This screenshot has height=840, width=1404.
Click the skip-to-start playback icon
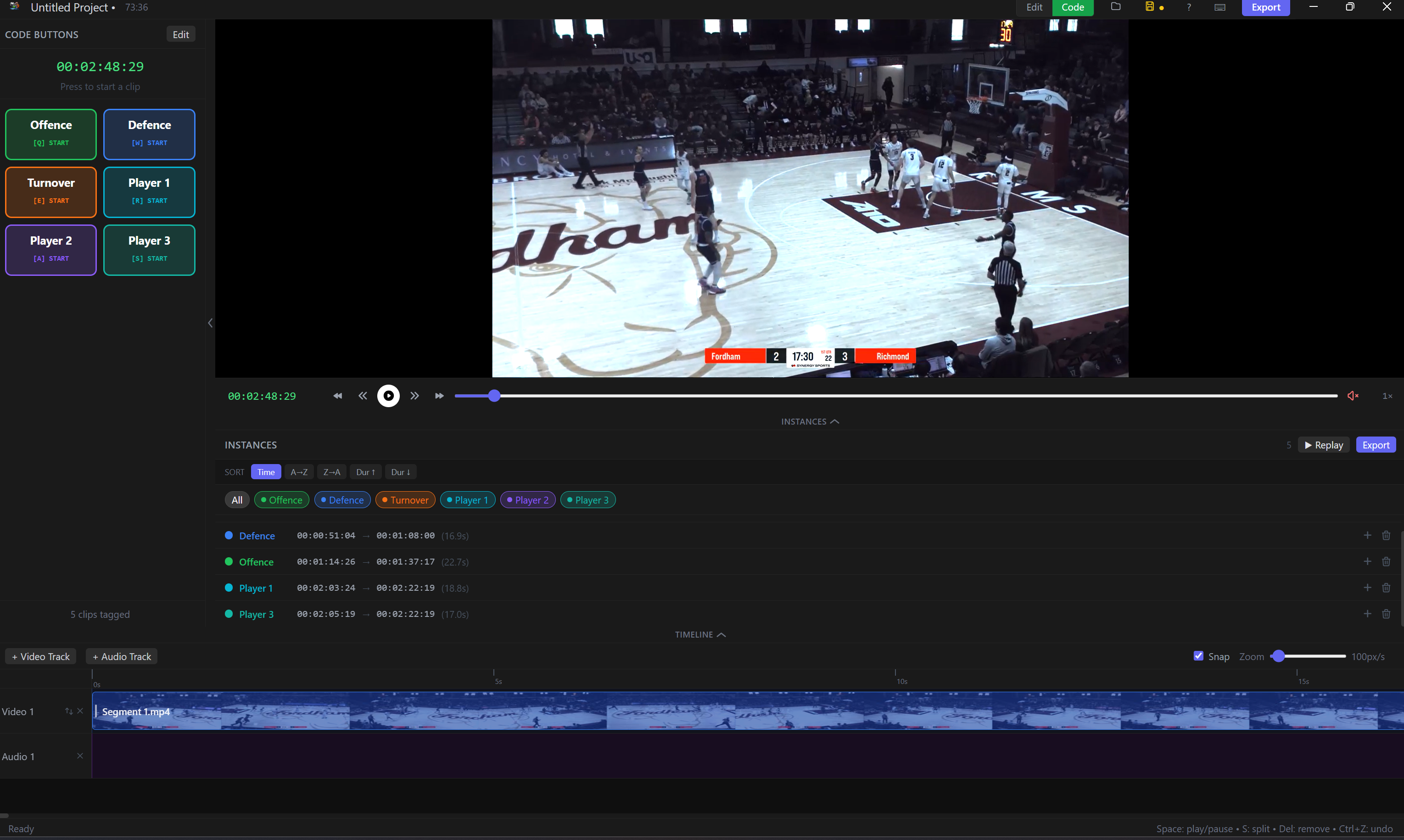(x=337, y=396)
